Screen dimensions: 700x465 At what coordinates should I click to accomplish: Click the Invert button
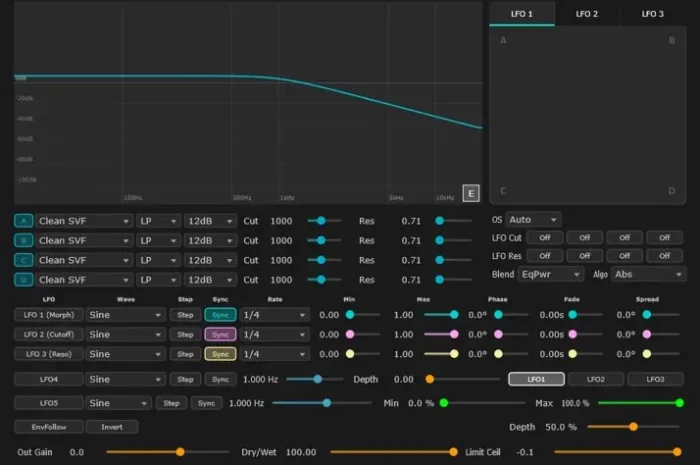pos(112,427)
